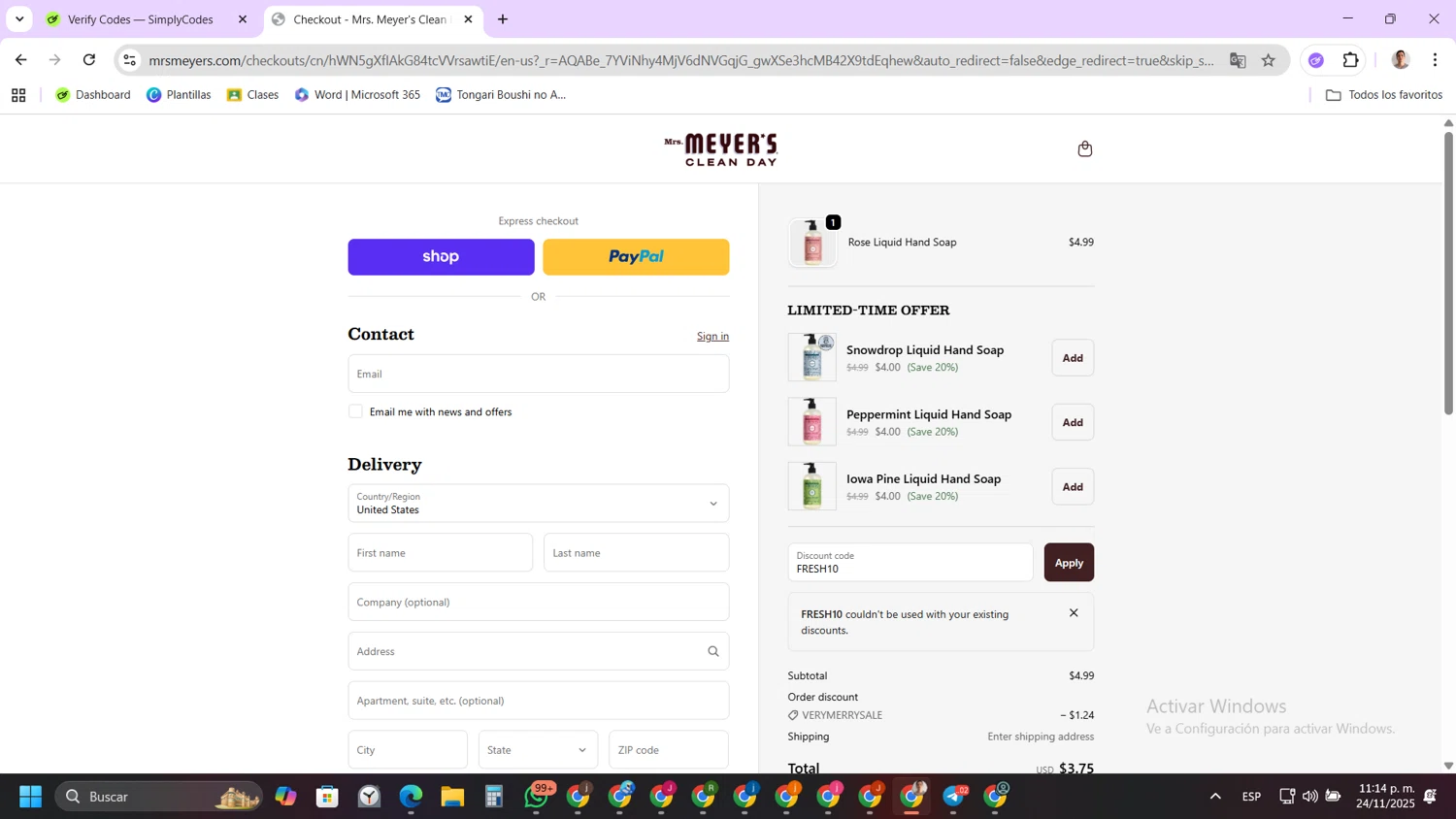This screenshot has width=1456, height=819.
Task: Click the Discount code field
Action: [910, 563]
